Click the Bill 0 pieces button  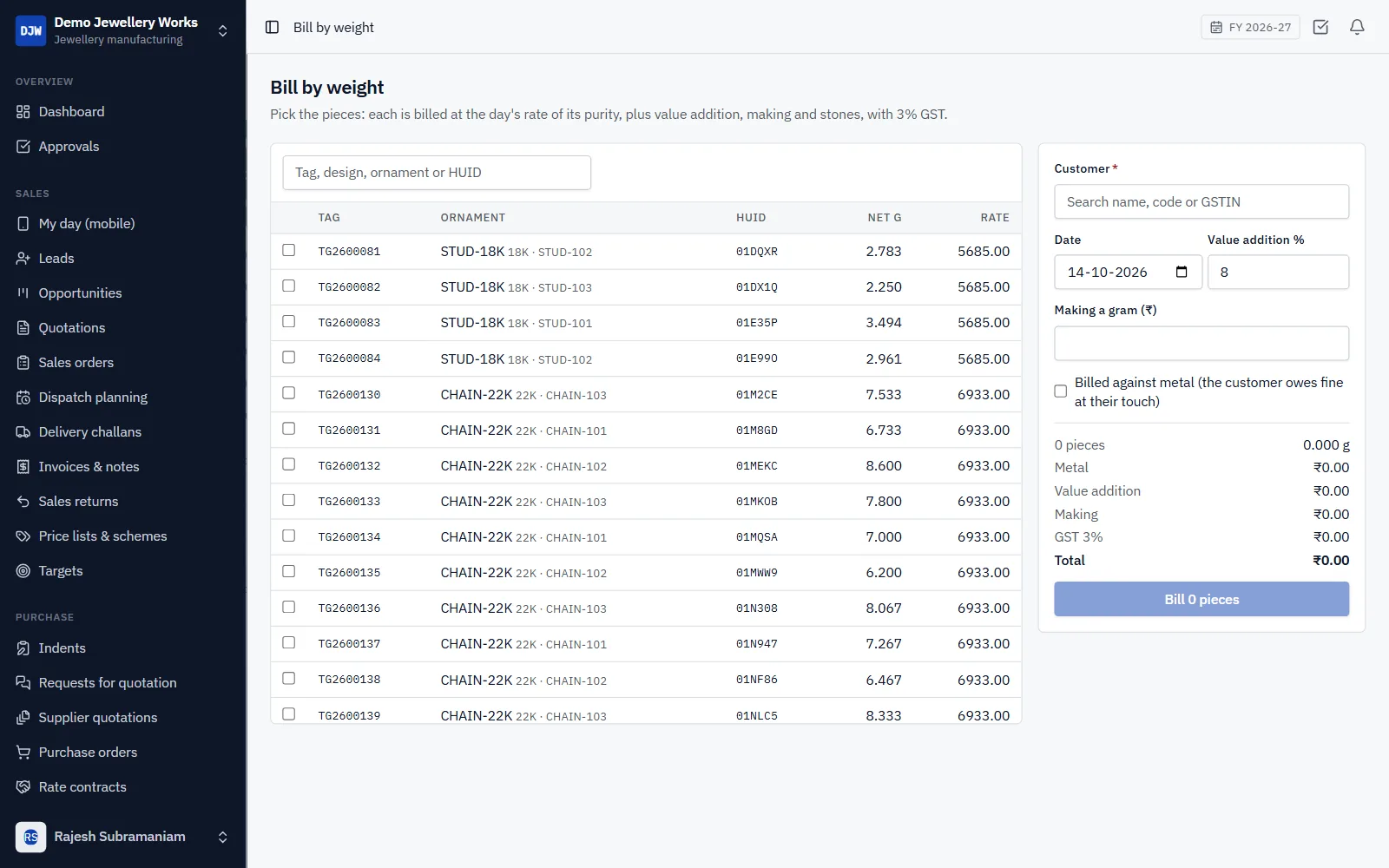tap(1201, 599)
